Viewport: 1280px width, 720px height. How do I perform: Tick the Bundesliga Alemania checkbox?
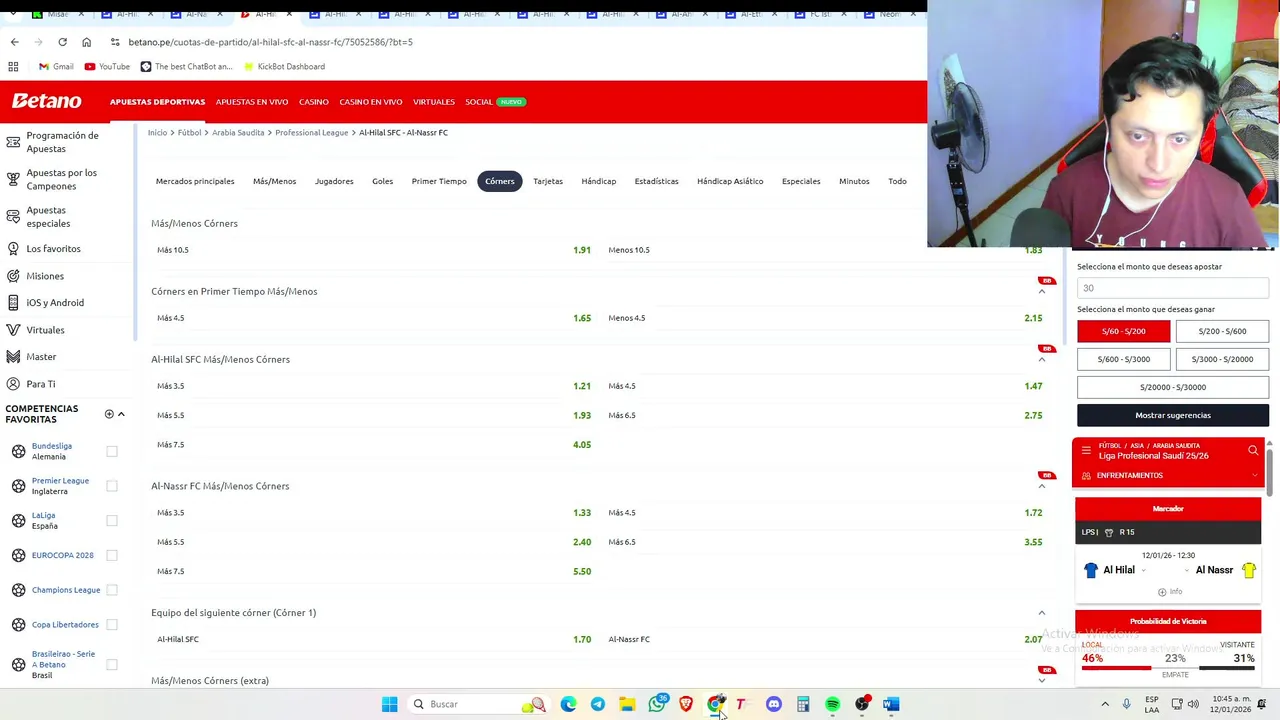click(x=112, y=451)
